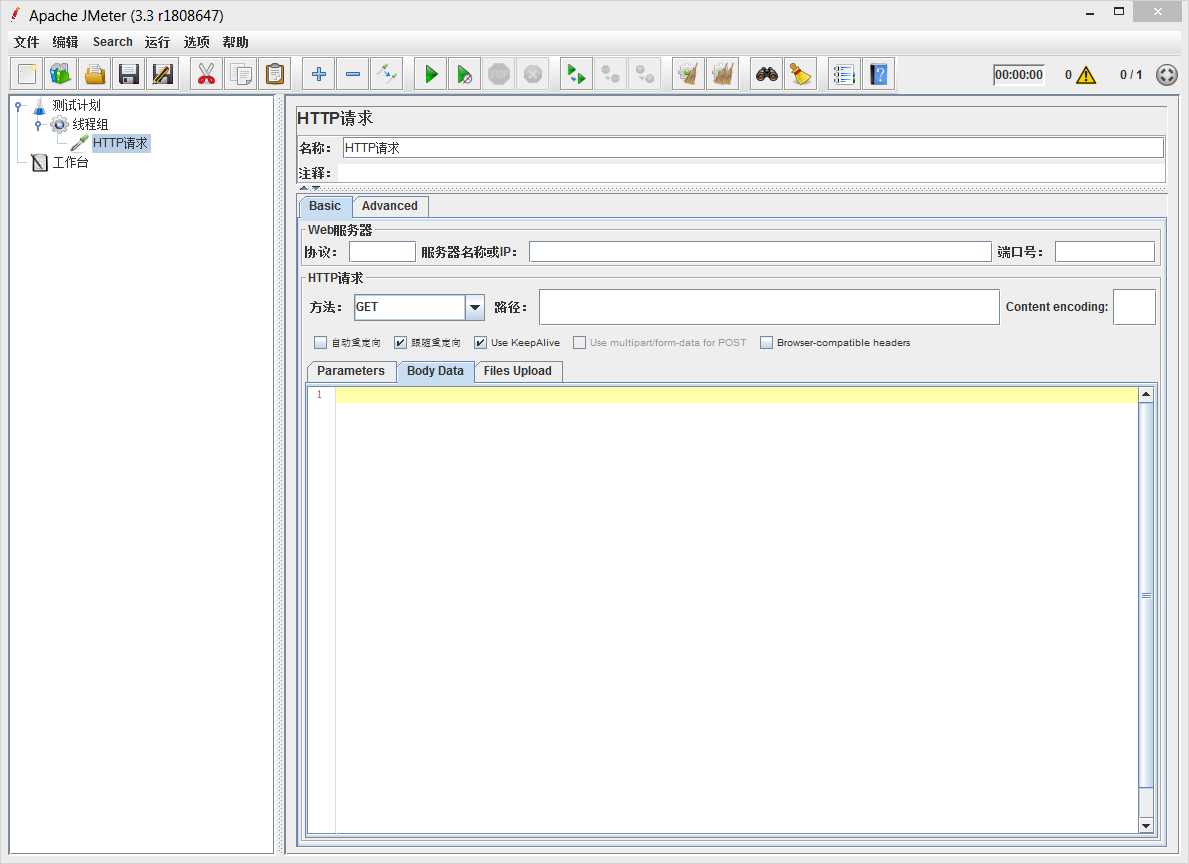Click the Toggle enable/disable icon

coord(387,74)
